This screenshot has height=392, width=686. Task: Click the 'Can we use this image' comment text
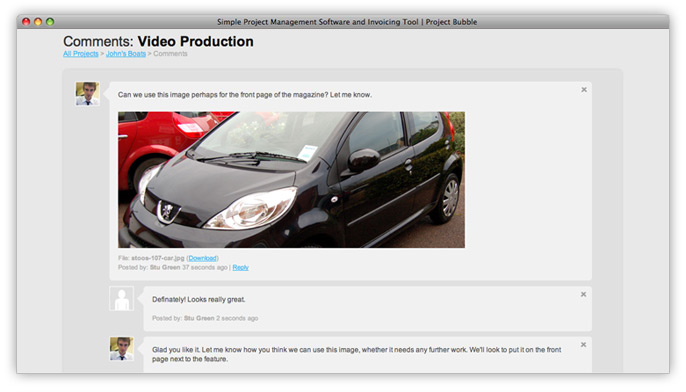[245, 95]
